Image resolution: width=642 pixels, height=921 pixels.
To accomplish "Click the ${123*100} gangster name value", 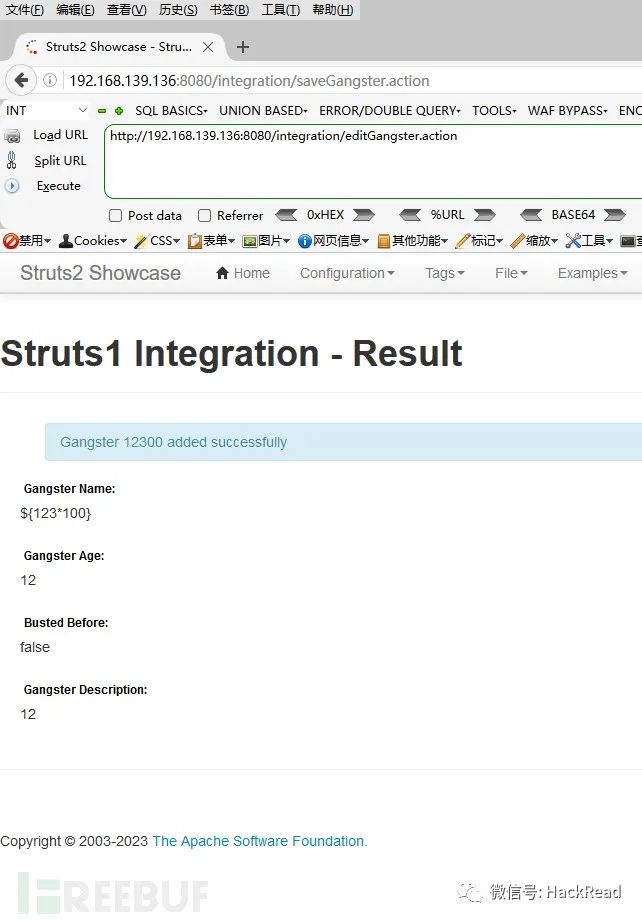I will 56,513.
